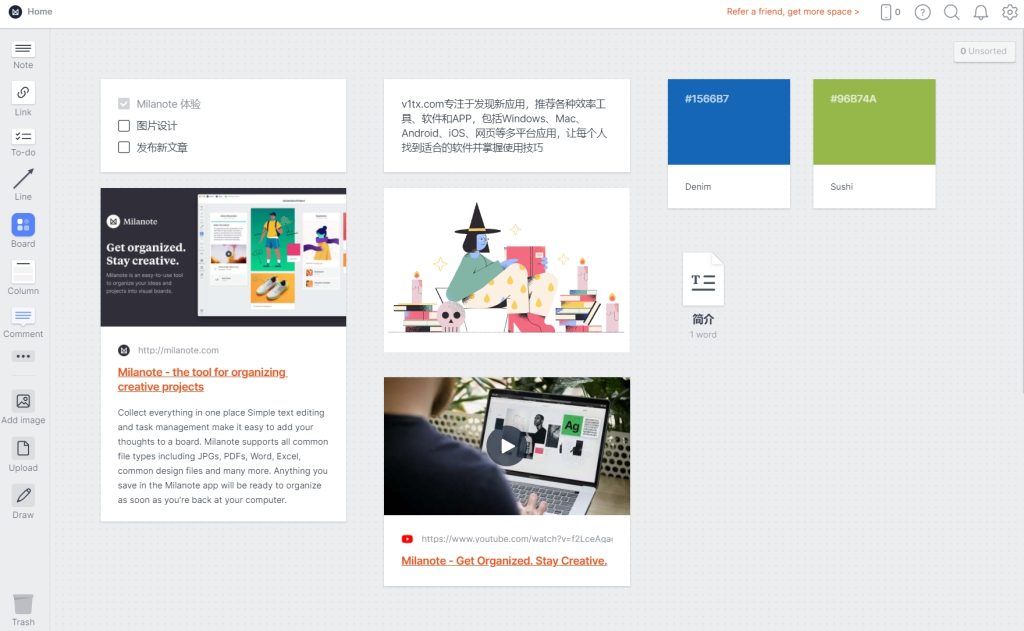Click the 1 word count label
The height and width of the screenshot is (631, 1024).
(703, 334)
